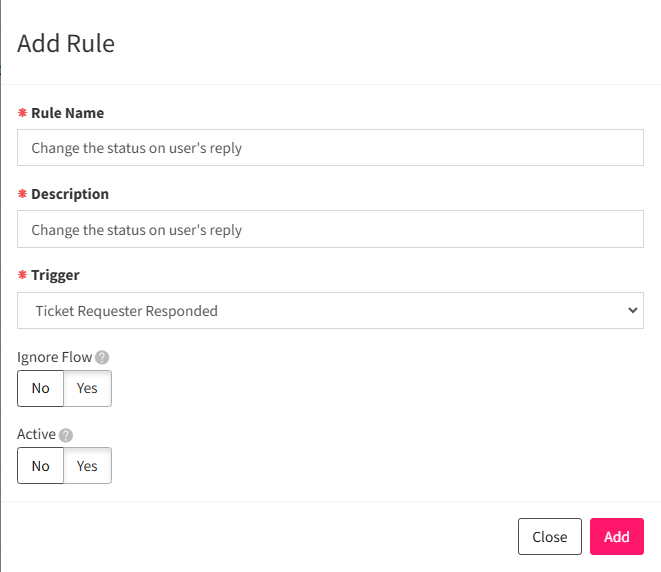Click the Trigger label
Image resolution: width=661 pixels, height=572 pixels.
click(x=55, y=275)
